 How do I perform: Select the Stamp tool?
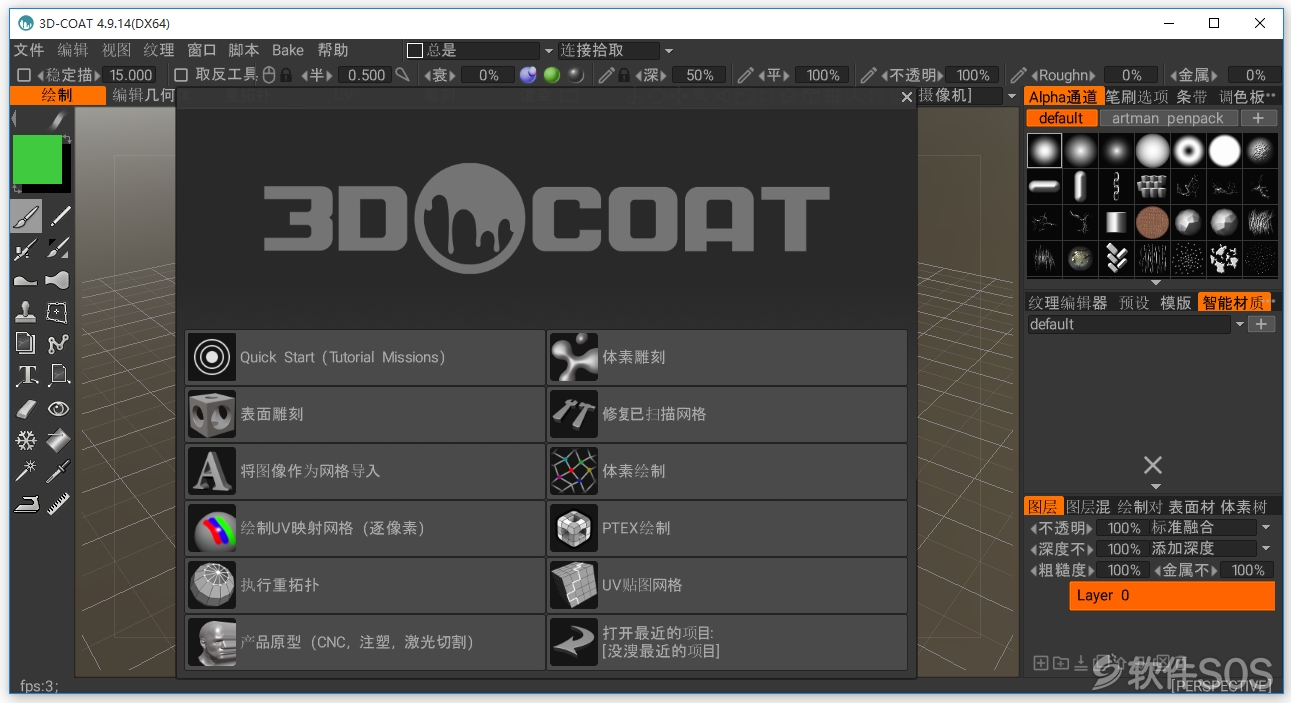[x=26, y=312]
